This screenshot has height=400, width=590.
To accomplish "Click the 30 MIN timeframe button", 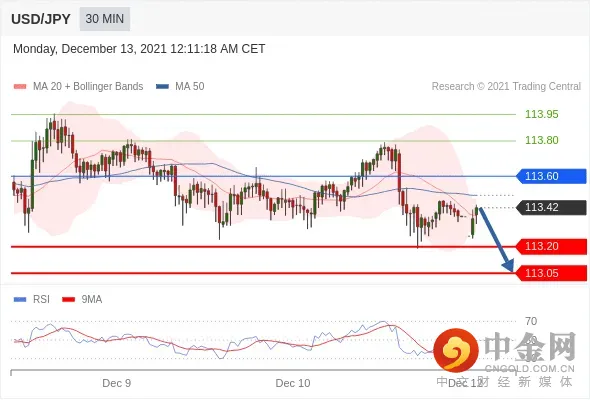I will tap(105, 19).
